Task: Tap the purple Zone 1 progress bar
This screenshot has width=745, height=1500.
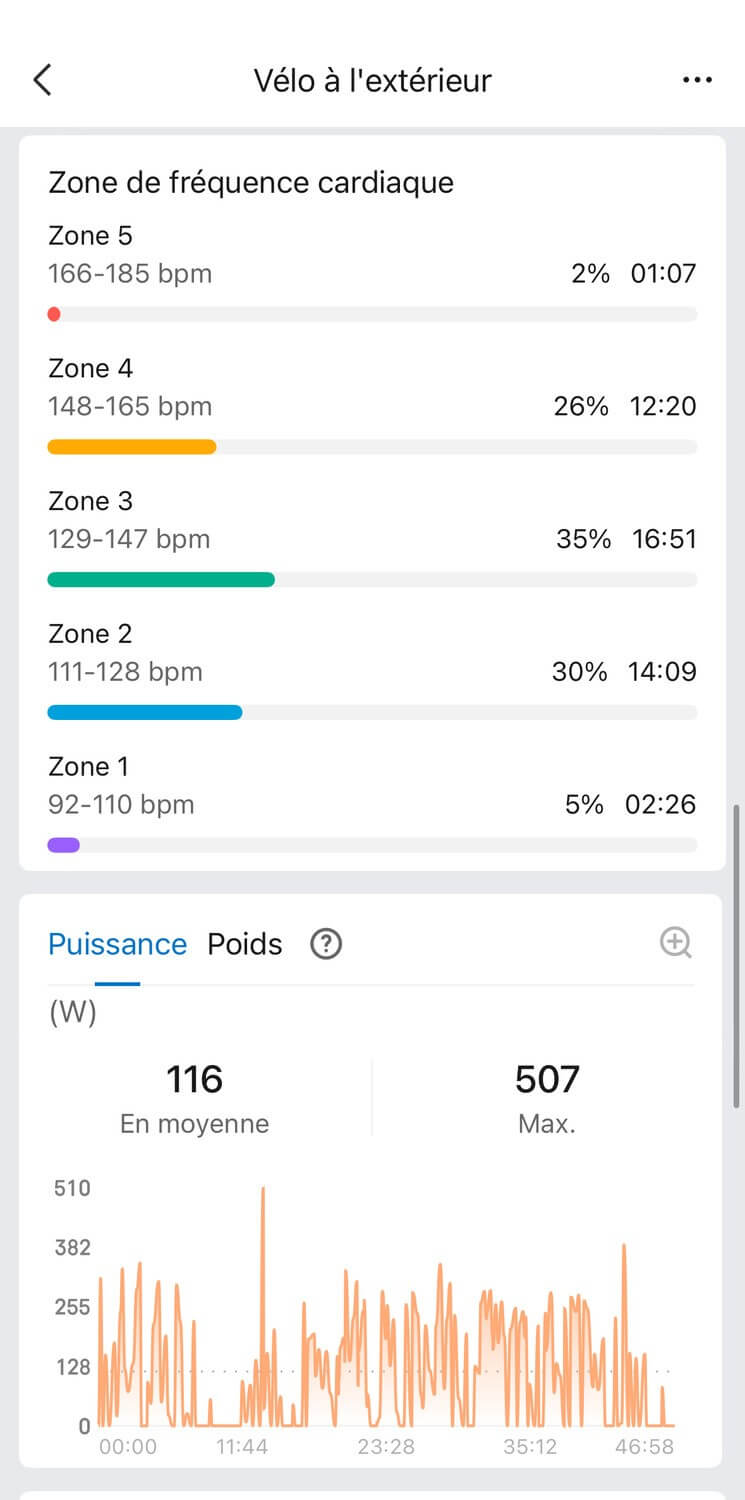Action: click(x=63, y=845)
